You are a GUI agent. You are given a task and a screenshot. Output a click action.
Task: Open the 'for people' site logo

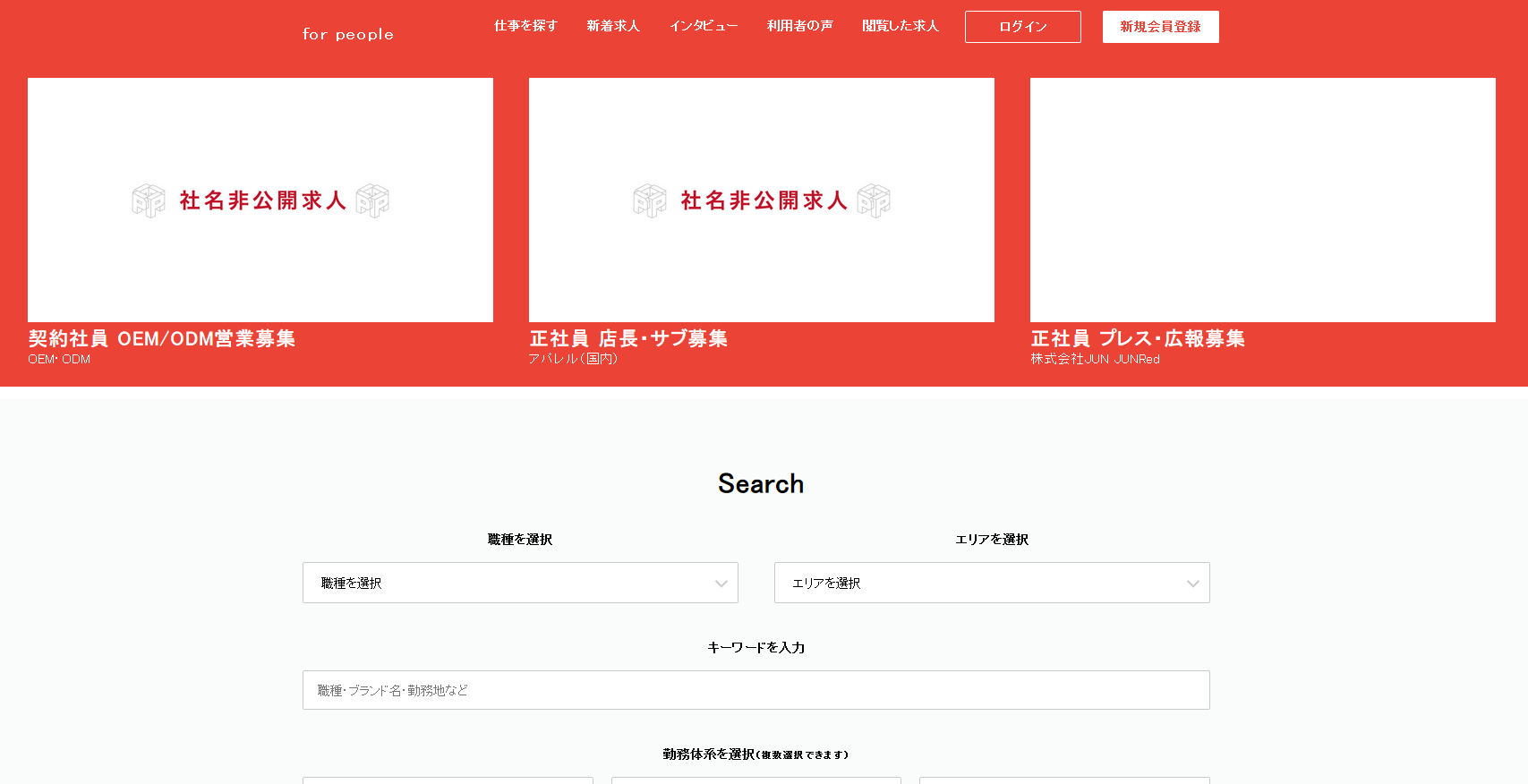pos(348,34)
